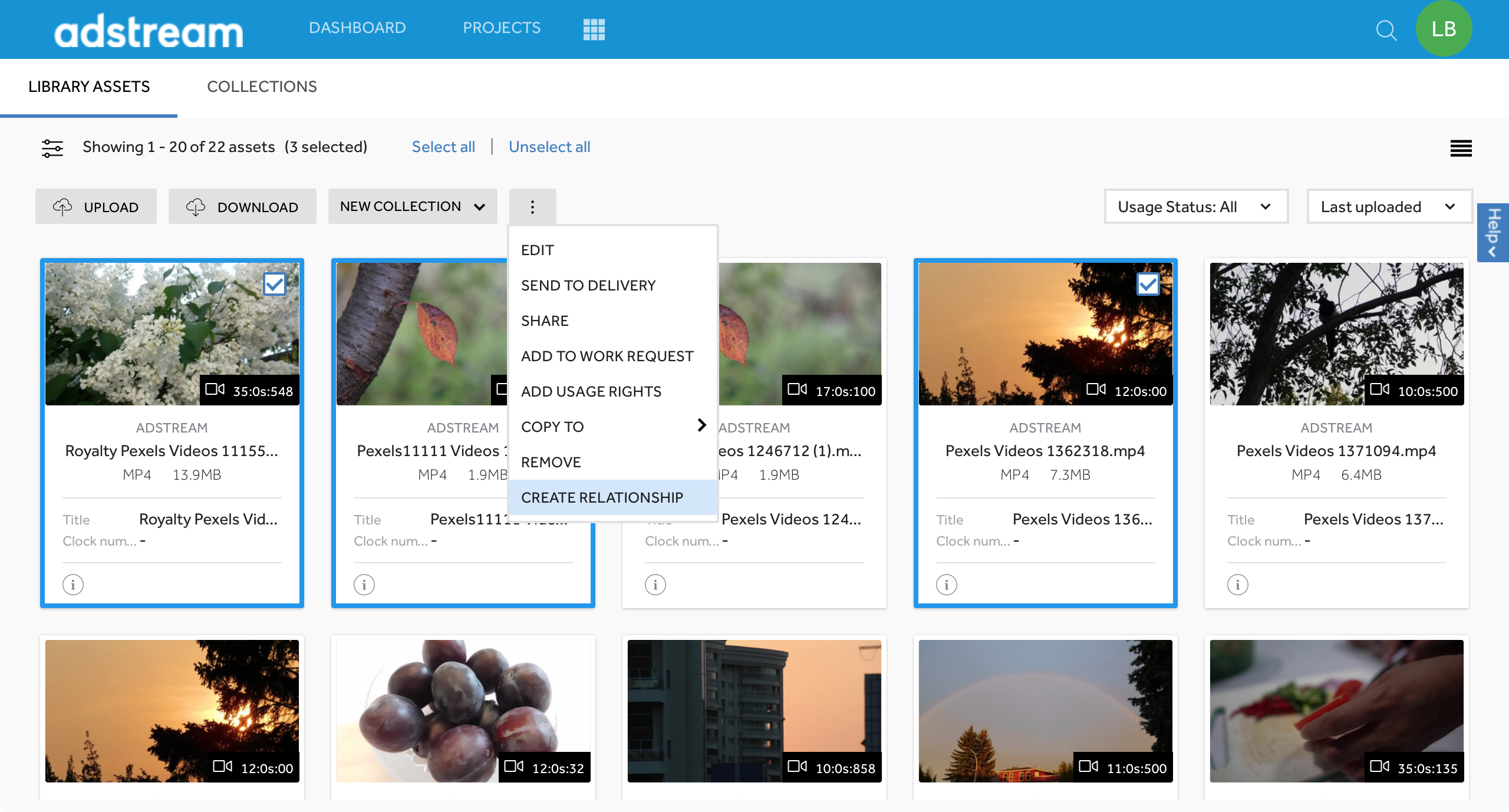The width and height of the screenshot is (1509, 812).
Task: Uncheck the Royalty Pexels Videos asset
Action: pos(275,285)
